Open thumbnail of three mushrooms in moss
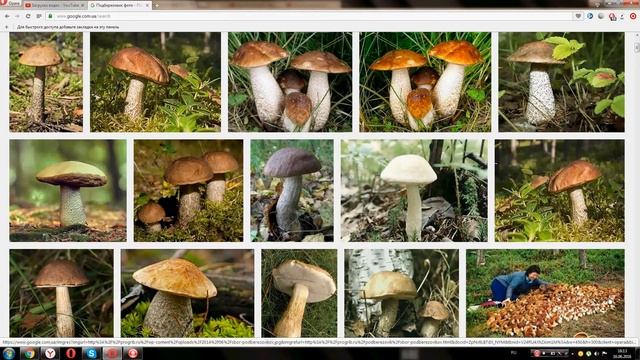Screen dimensions: 640x360 (x=189, y=191)
